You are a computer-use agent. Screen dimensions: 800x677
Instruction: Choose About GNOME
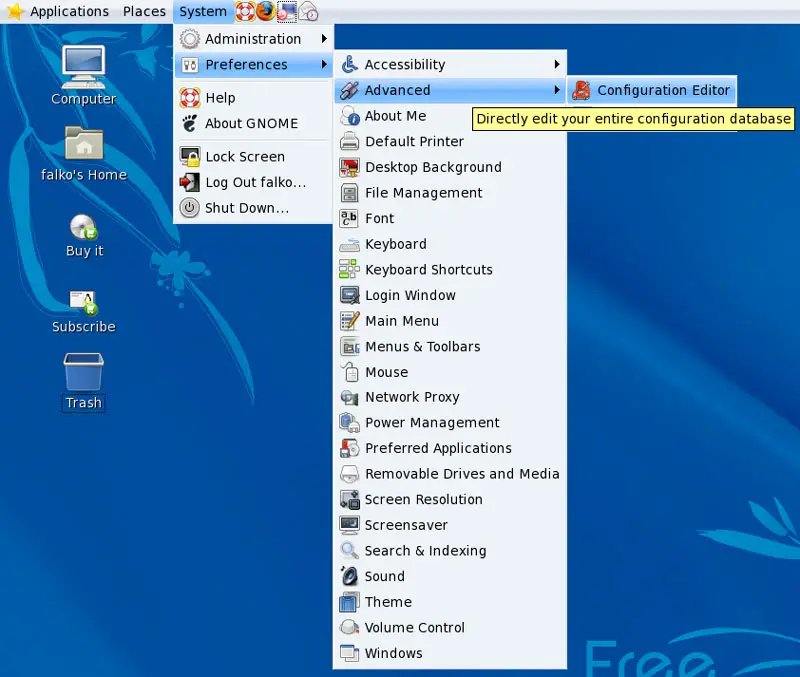[254, 123]
